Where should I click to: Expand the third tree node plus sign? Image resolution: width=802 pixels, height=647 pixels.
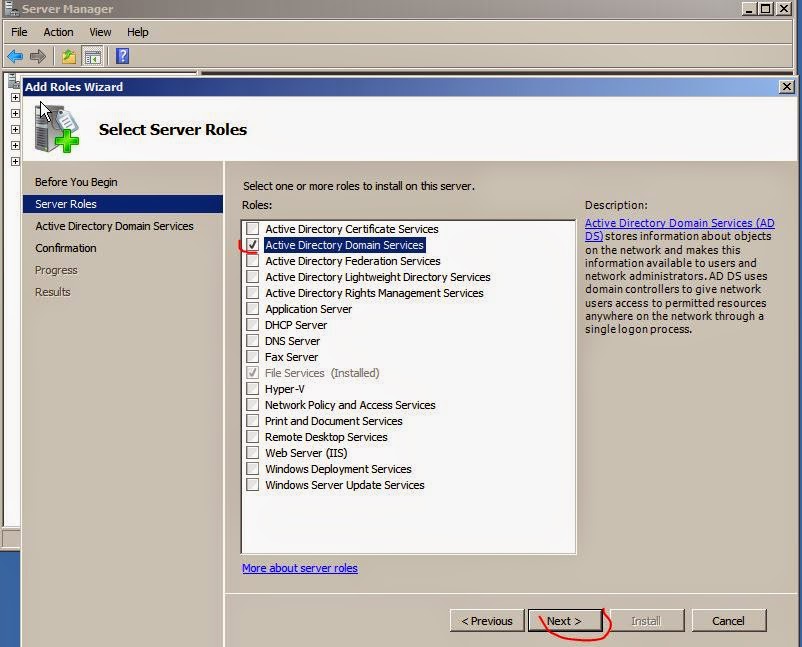click(x=15, y=129)
